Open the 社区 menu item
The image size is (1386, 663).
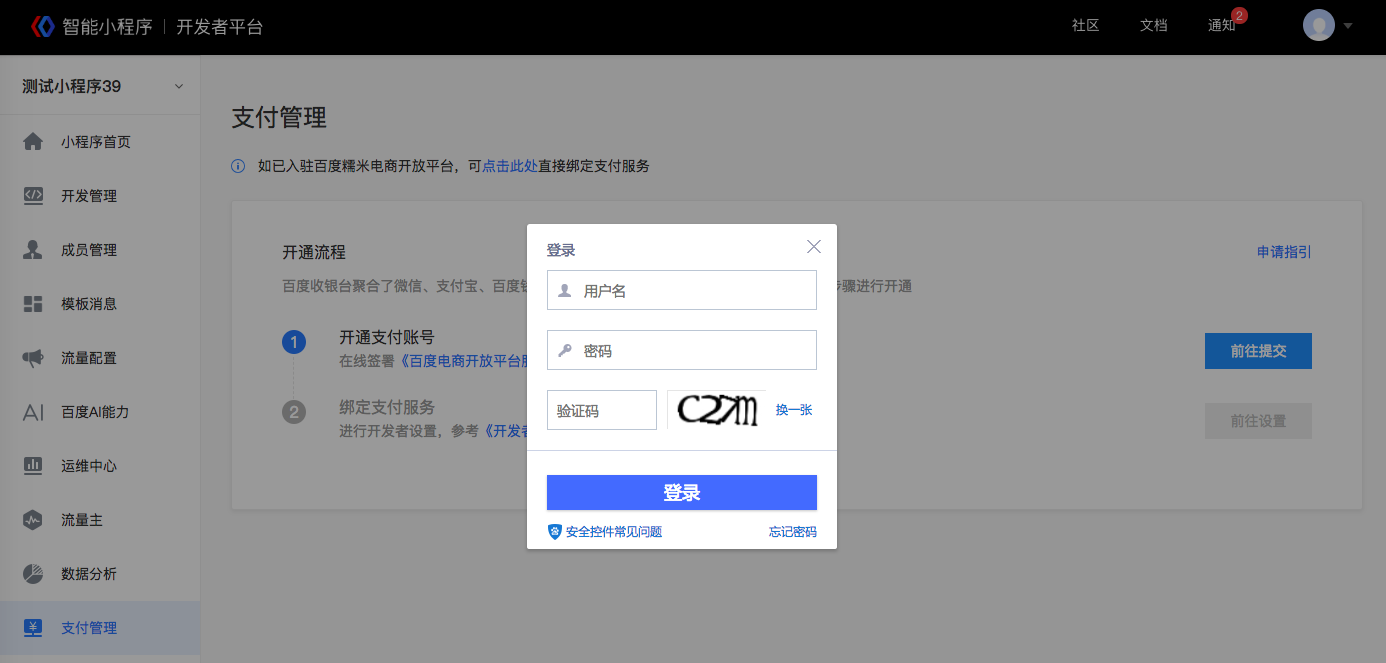1084,25
